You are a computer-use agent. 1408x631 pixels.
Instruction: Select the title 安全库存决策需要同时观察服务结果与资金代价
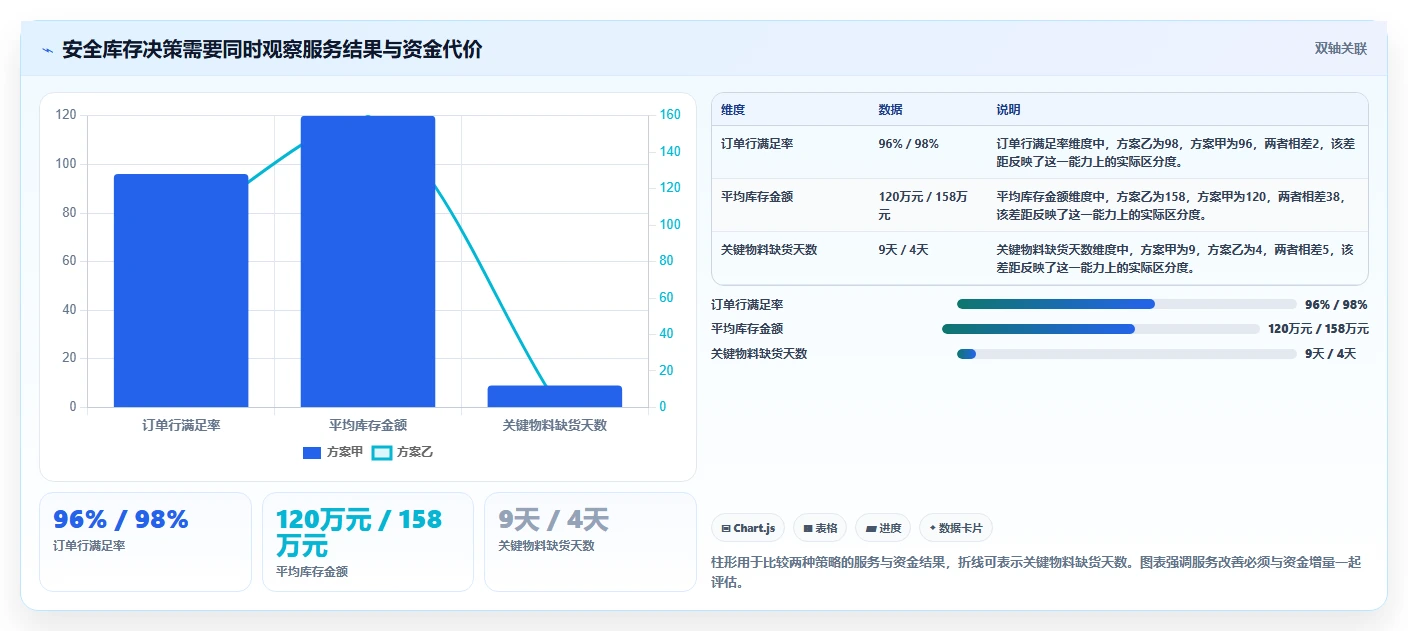tap(272, 50)
